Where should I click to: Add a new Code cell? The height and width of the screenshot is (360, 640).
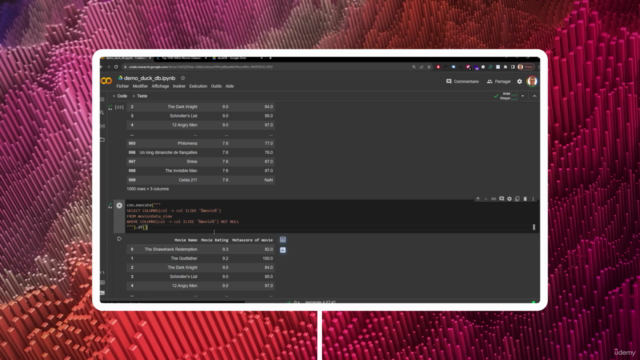tap(120, 96)
